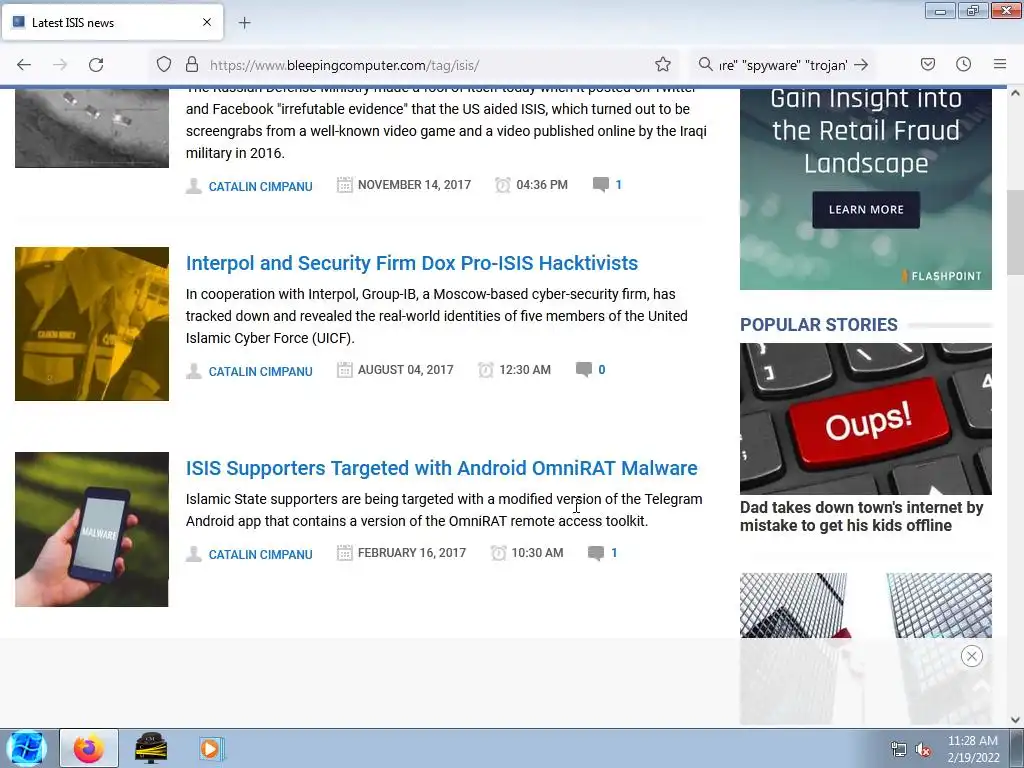
Task: Click Firefox in the taskbar
Action: coord(89,748)
